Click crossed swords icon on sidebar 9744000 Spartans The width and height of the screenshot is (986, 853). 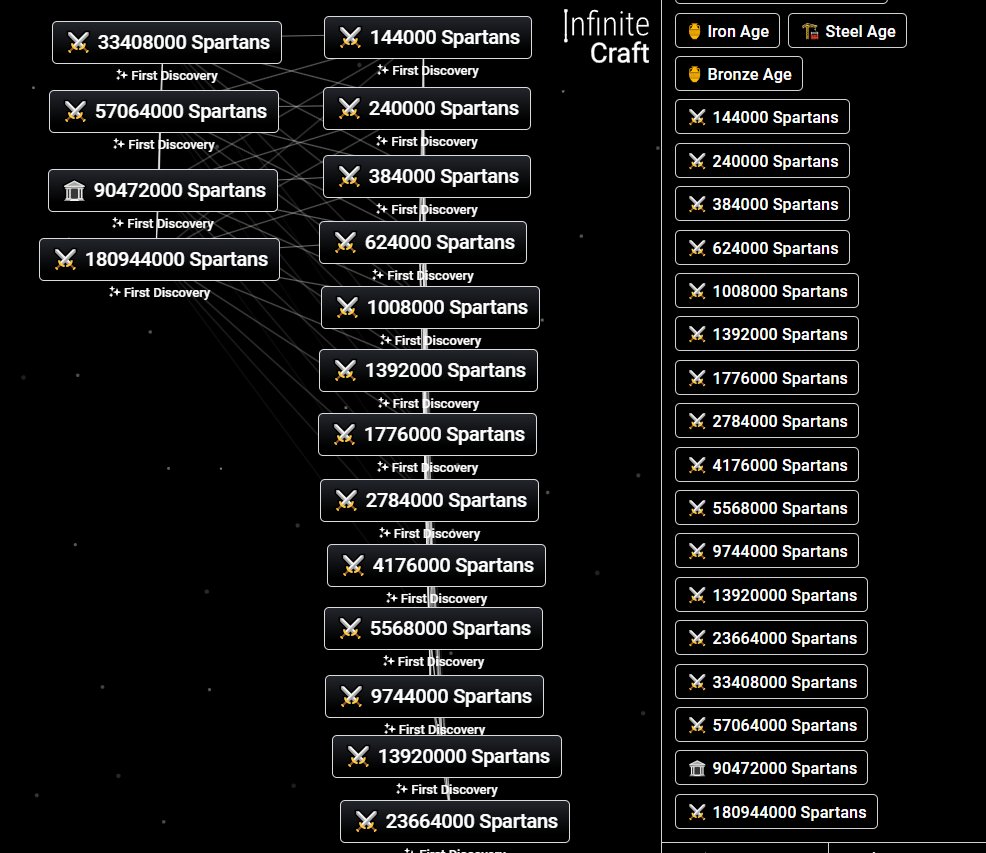(697, 551)
